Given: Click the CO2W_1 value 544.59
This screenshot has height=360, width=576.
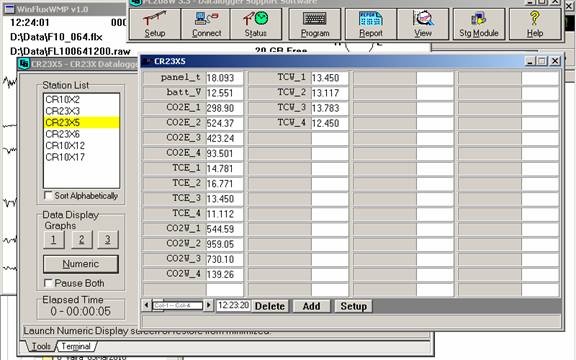Looking at the screenshot, I should (x=224, y=229).
